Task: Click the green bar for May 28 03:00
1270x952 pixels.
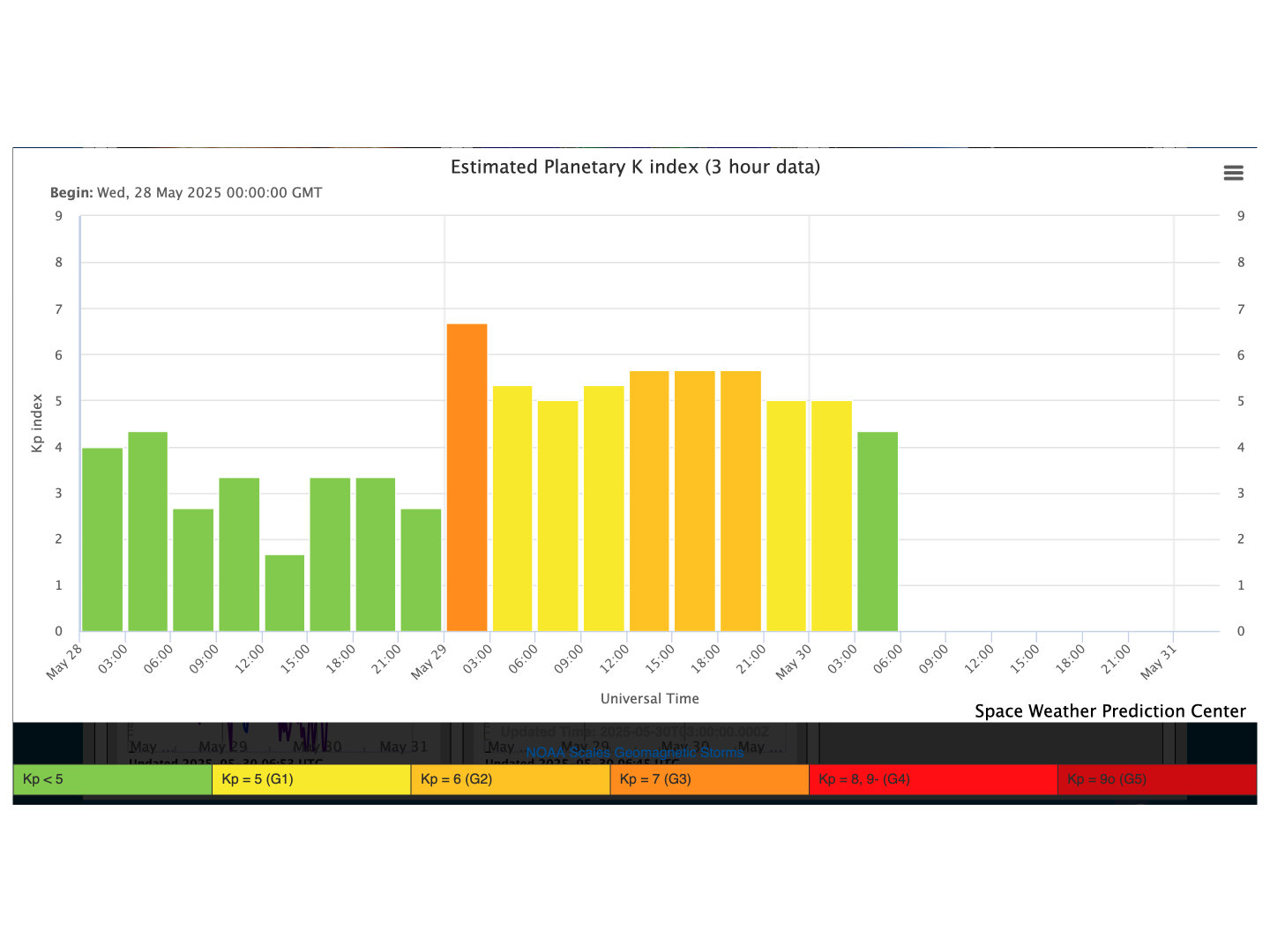Action: [147, 532]
